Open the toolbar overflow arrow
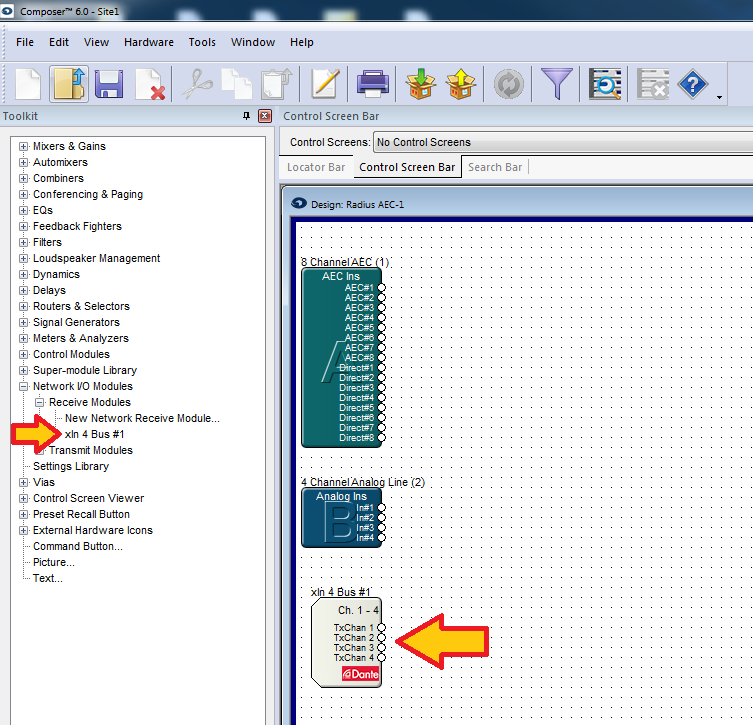753x725 pixels. (719, 97)
